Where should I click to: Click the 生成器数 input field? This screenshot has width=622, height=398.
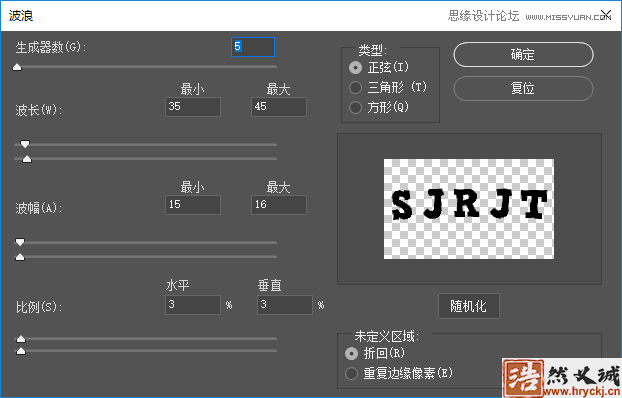253,47
